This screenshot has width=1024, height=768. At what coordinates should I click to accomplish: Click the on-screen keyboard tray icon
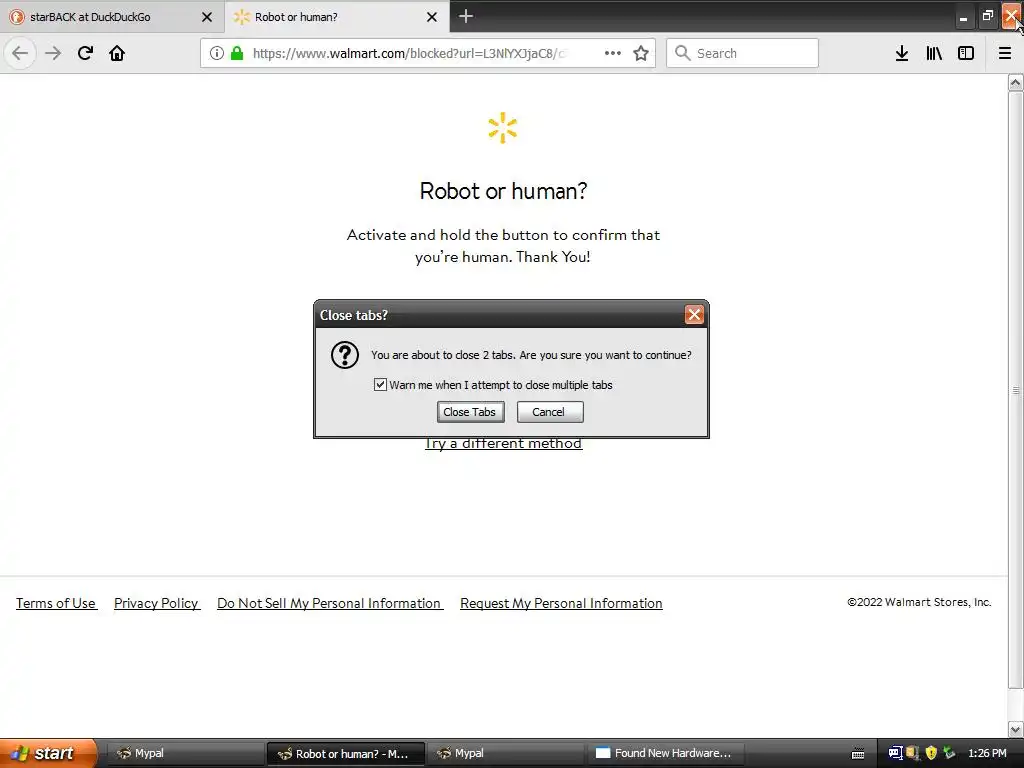(858, 754)
